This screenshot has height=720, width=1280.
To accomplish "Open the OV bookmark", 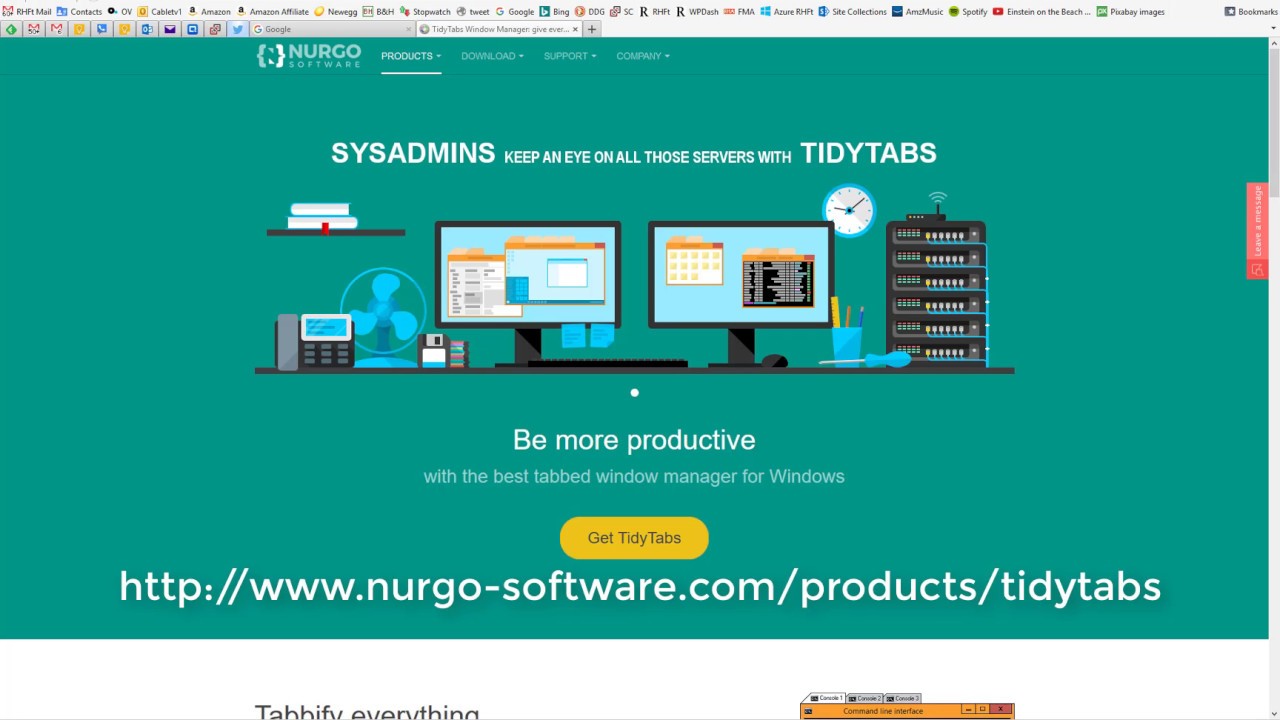I will click(x=120, y=11).
